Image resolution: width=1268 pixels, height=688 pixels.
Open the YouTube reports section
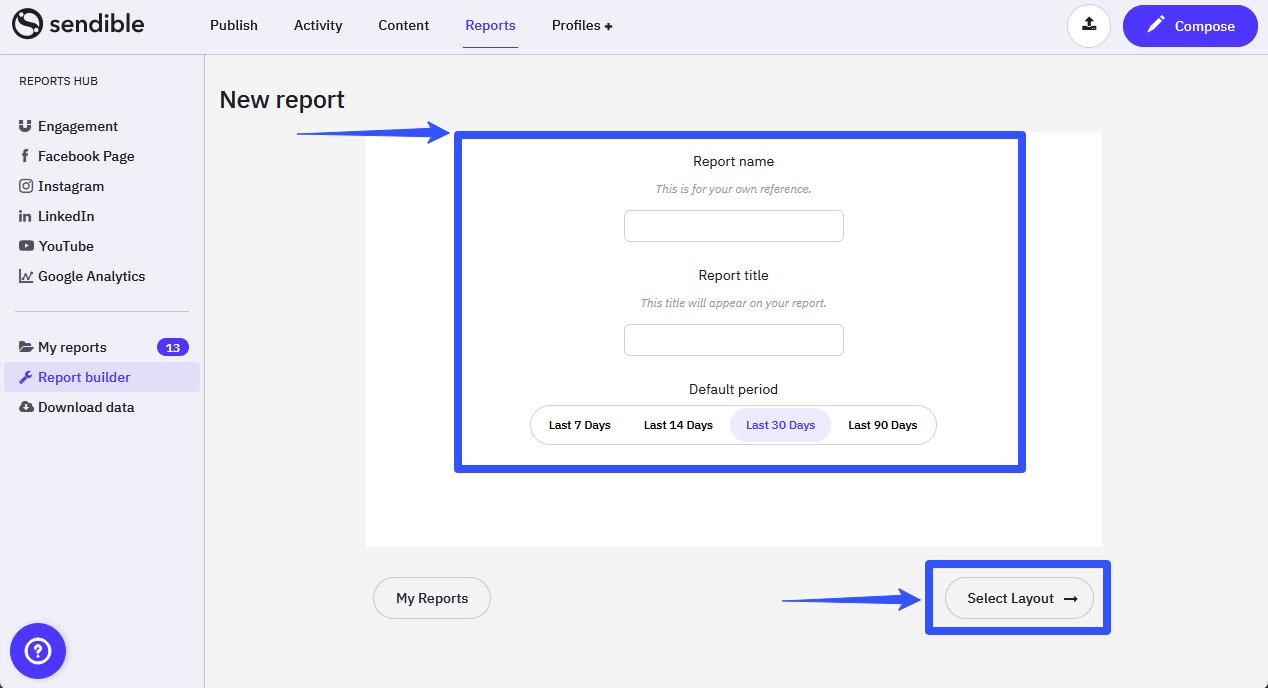(66, 246)
